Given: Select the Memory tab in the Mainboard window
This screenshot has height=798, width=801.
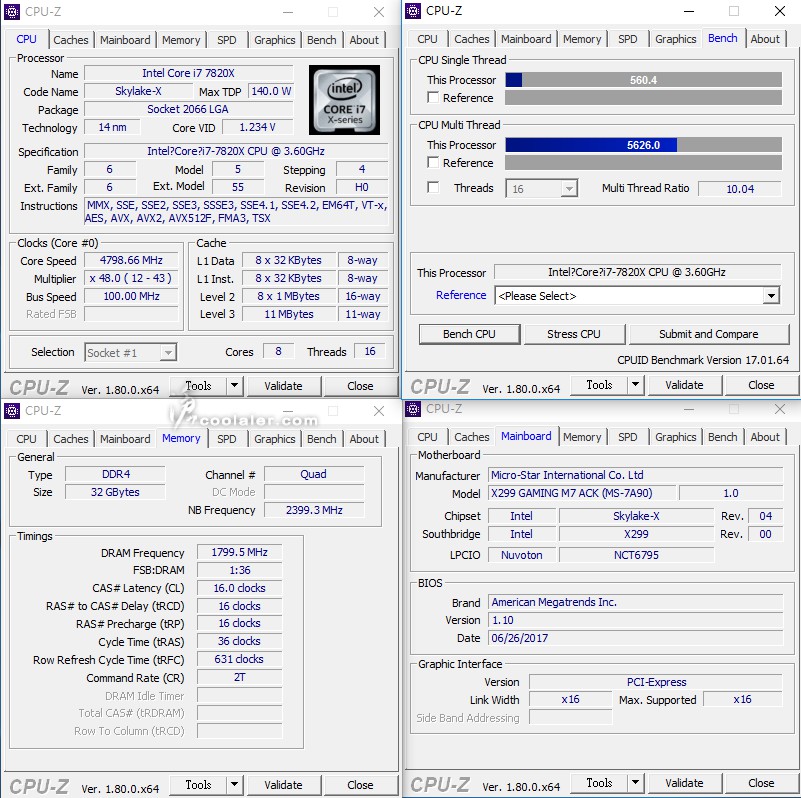Looking at the screenshot, I should (582, 437).
